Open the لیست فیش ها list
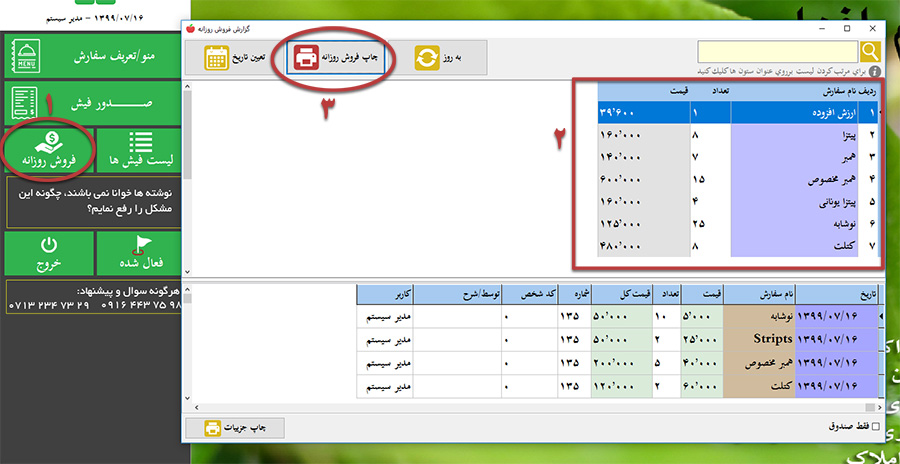The image size is (900, 464). (x=138, y=148)
